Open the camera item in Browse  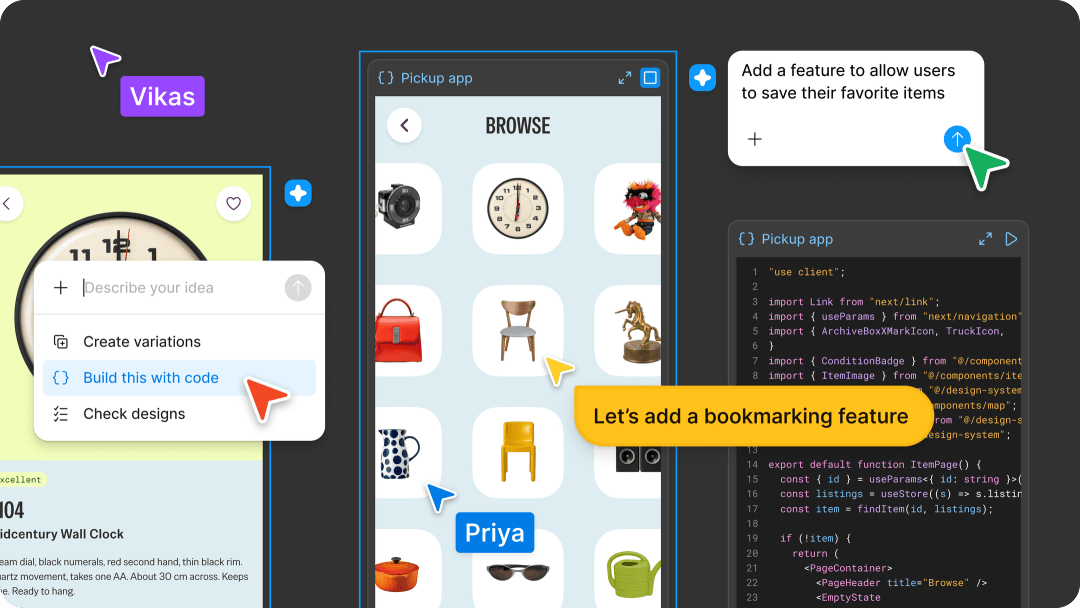pyautogui.click(x=408, y=209)
